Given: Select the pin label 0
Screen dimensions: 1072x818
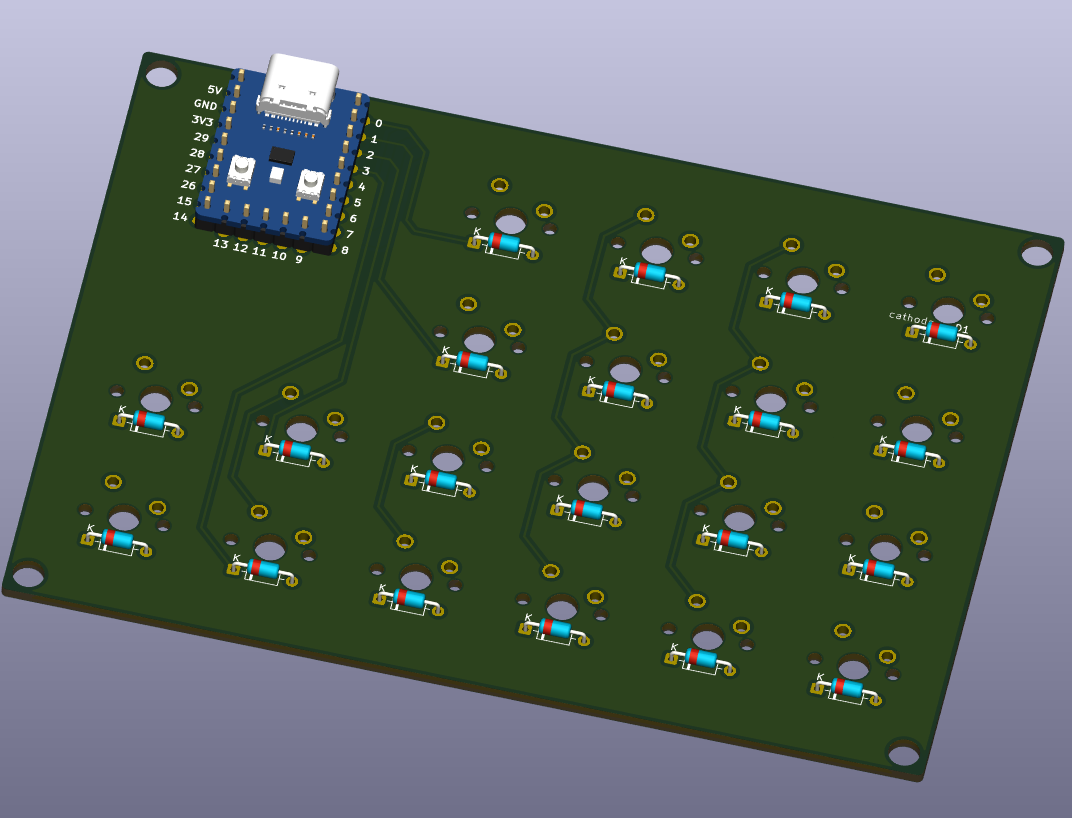Looking at the screenshot, I should coord(379,123).
